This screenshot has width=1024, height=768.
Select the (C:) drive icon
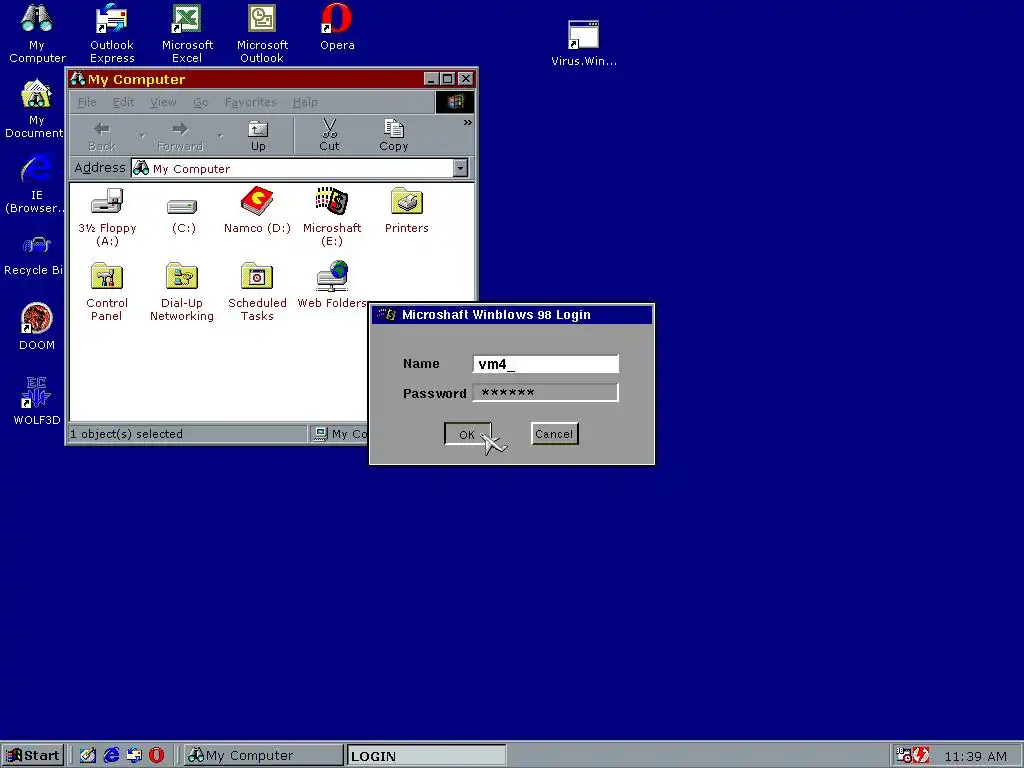click(x=183, y=216)
